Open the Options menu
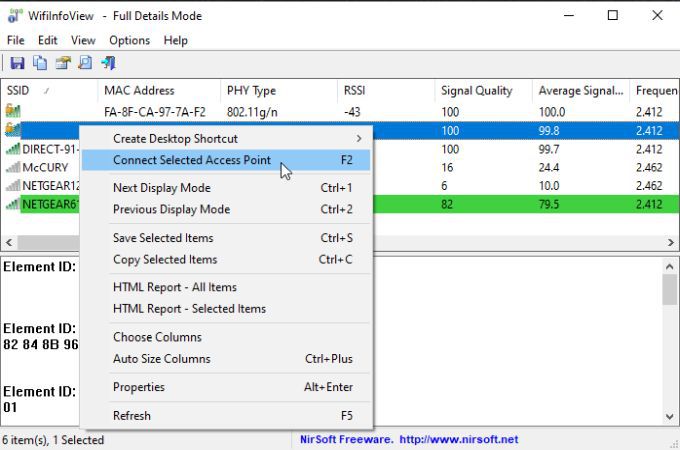This screenshot has height=450, width=680. (129, 40)
